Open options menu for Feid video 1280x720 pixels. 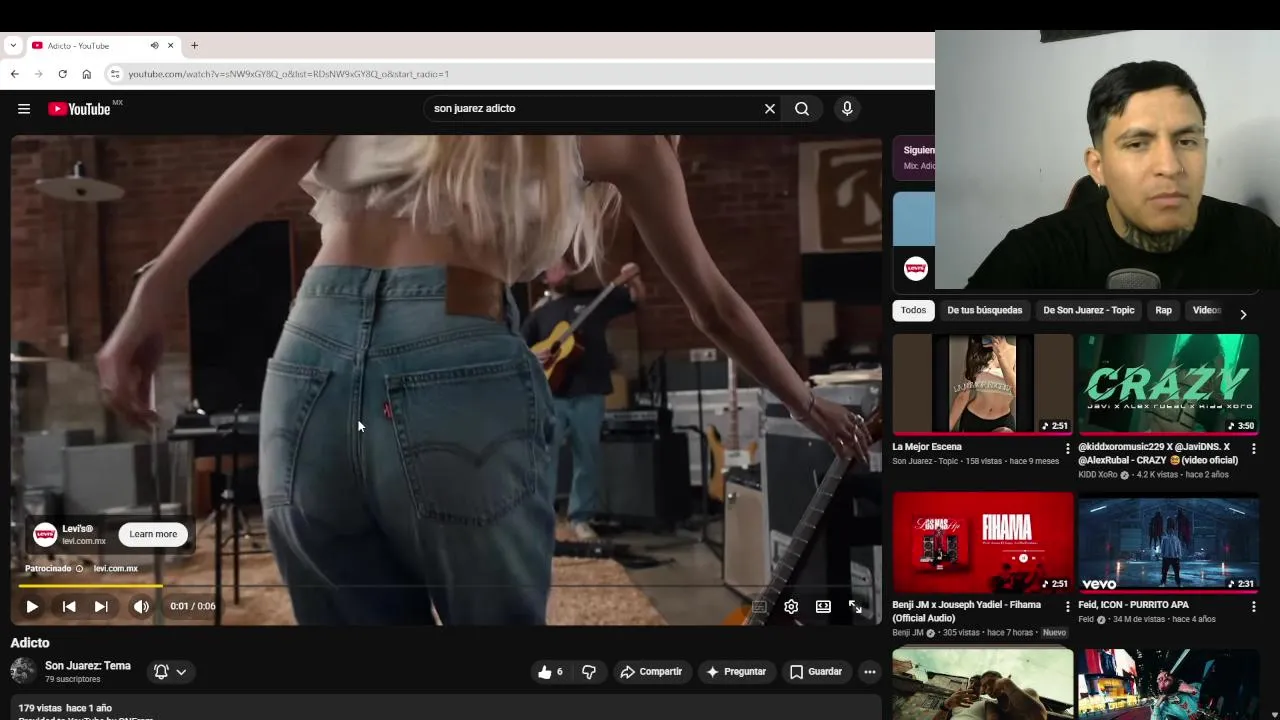coord(1253,606)
